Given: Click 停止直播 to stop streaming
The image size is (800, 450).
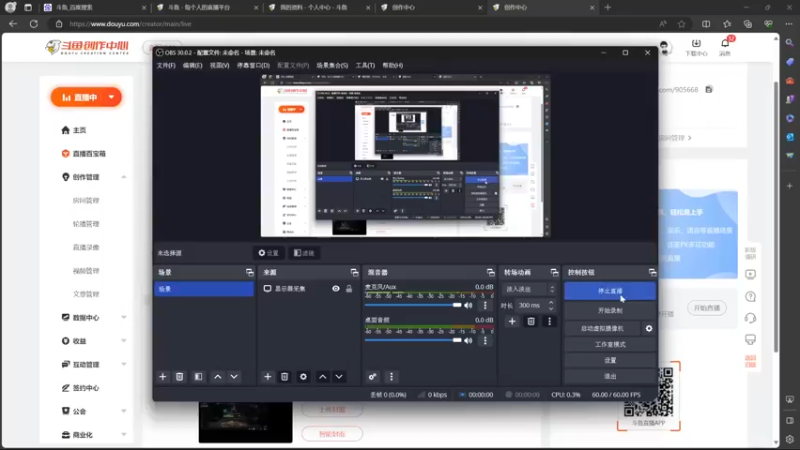Looking at the screenshot, I should [610, 291].
